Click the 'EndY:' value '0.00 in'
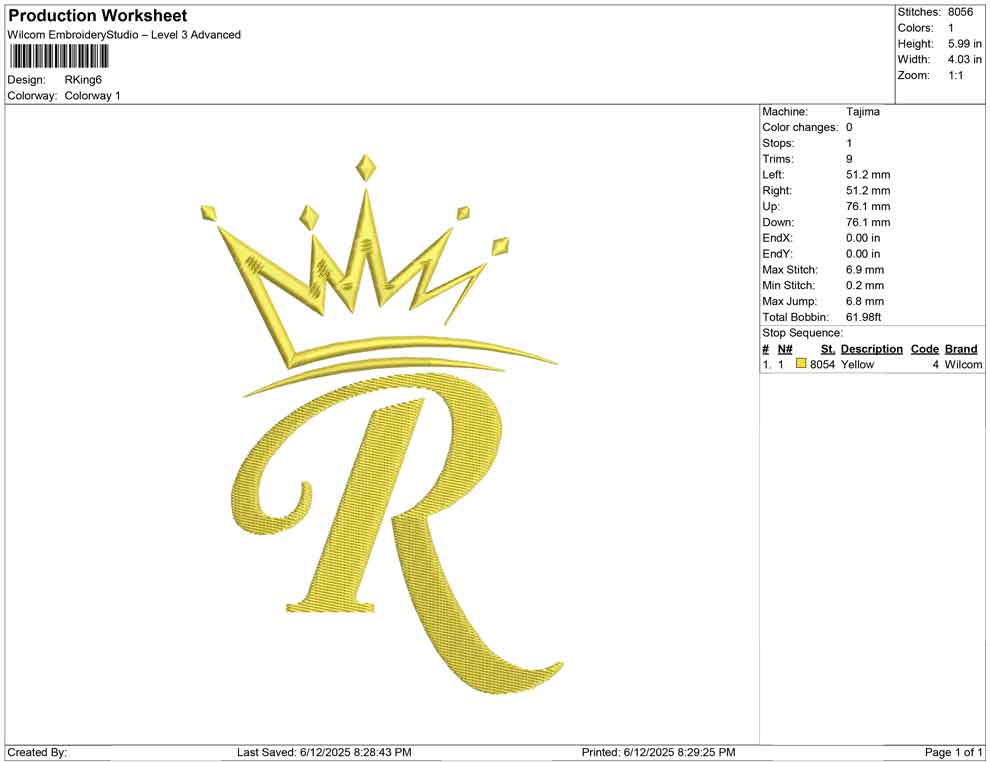The height and width of the screenshot is (762, 990). click(x=863, y=254)
